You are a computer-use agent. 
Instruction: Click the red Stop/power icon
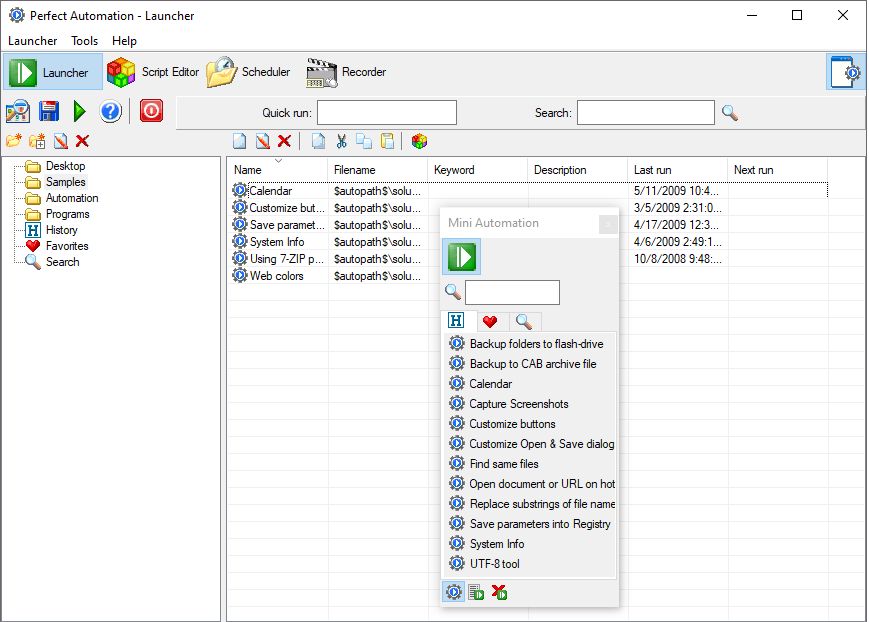point(150,111)
